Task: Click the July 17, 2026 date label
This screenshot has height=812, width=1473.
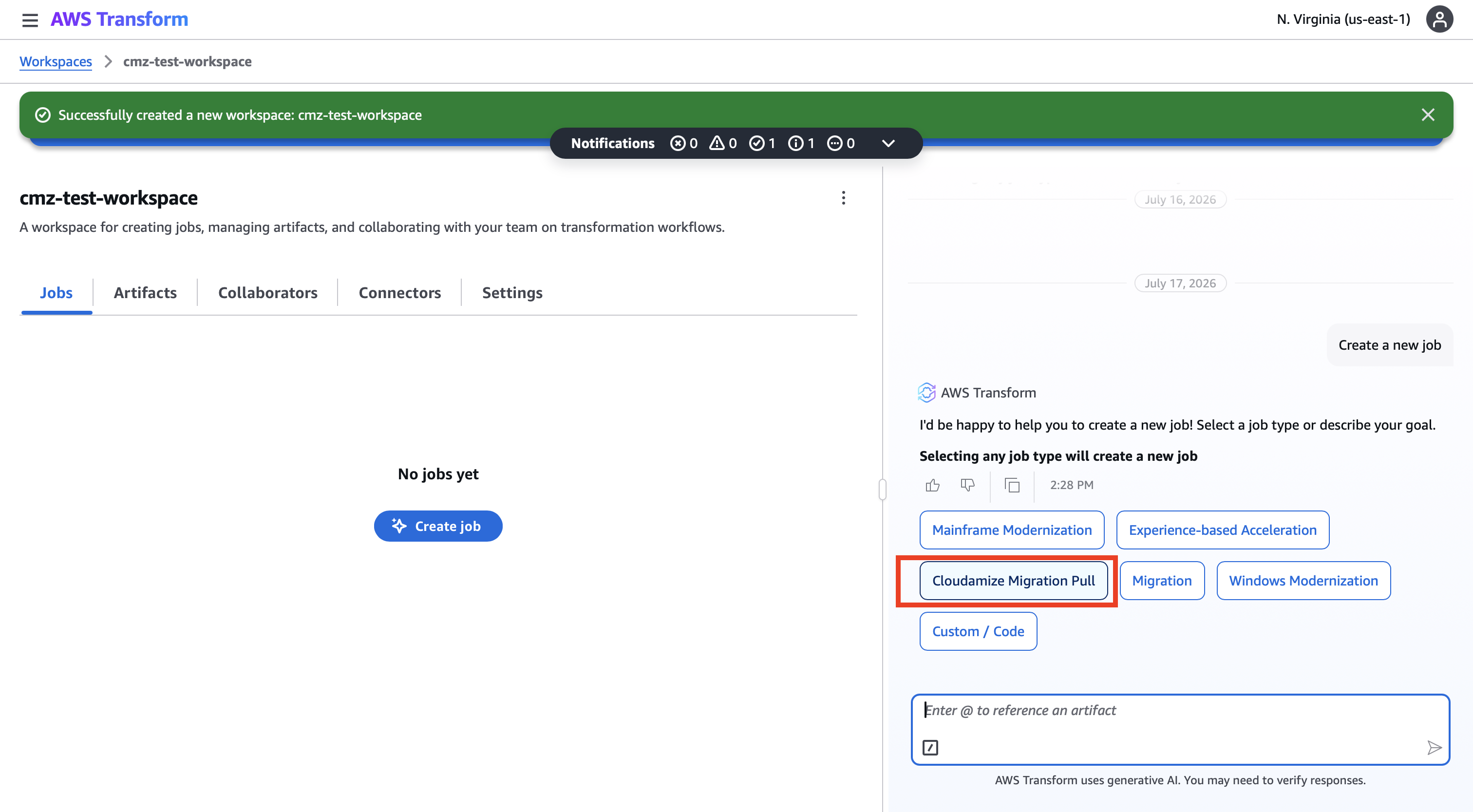Action: [x=1180, y=283]
